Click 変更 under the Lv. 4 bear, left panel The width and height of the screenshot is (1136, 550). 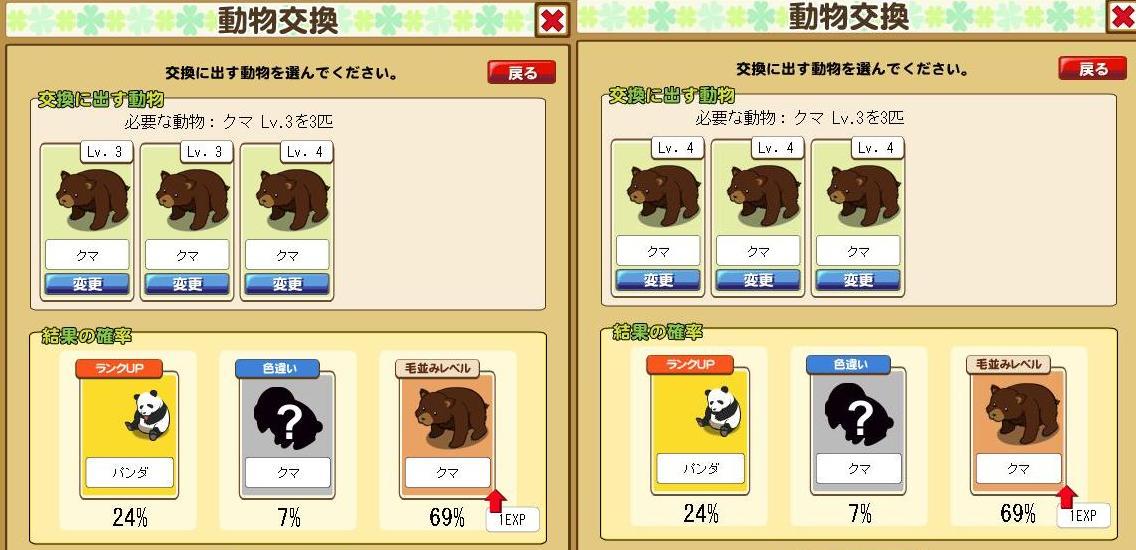[287, 283]
